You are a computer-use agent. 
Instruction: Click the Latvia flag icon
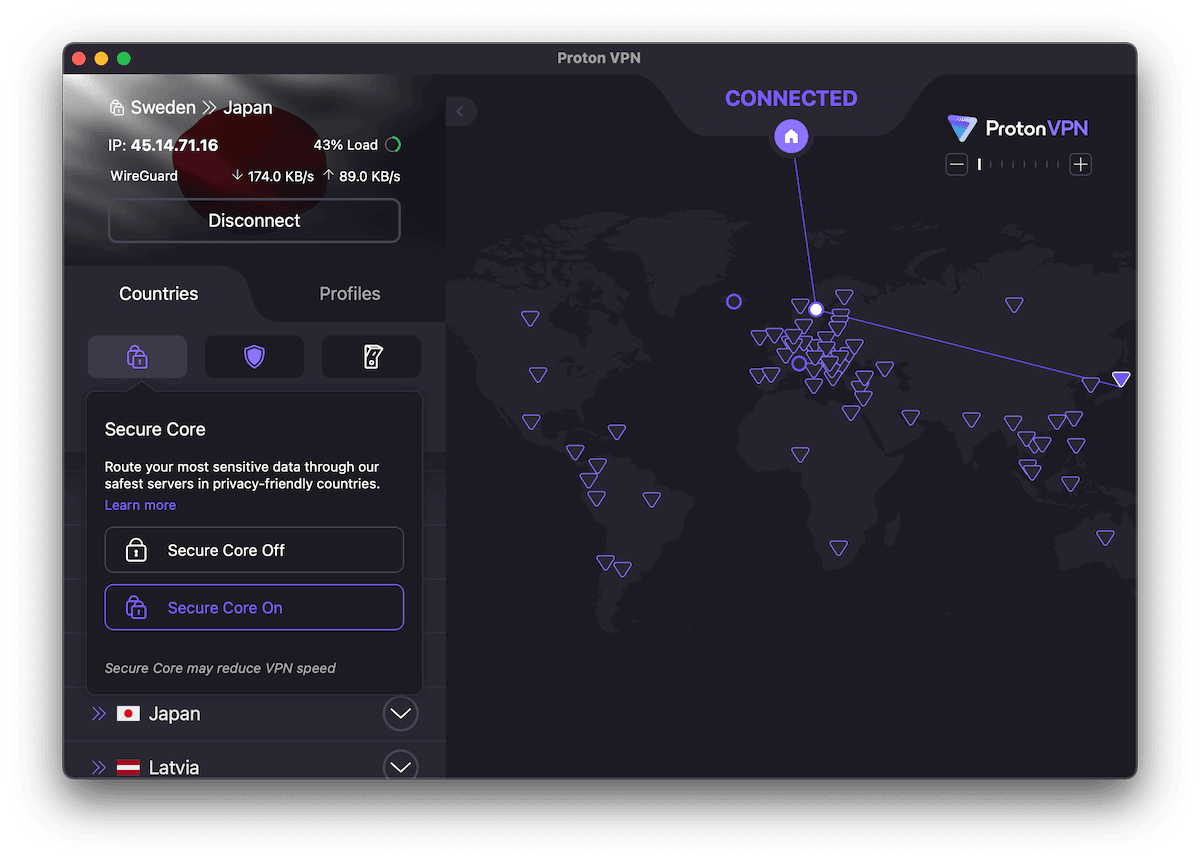[x=128, y=768]
